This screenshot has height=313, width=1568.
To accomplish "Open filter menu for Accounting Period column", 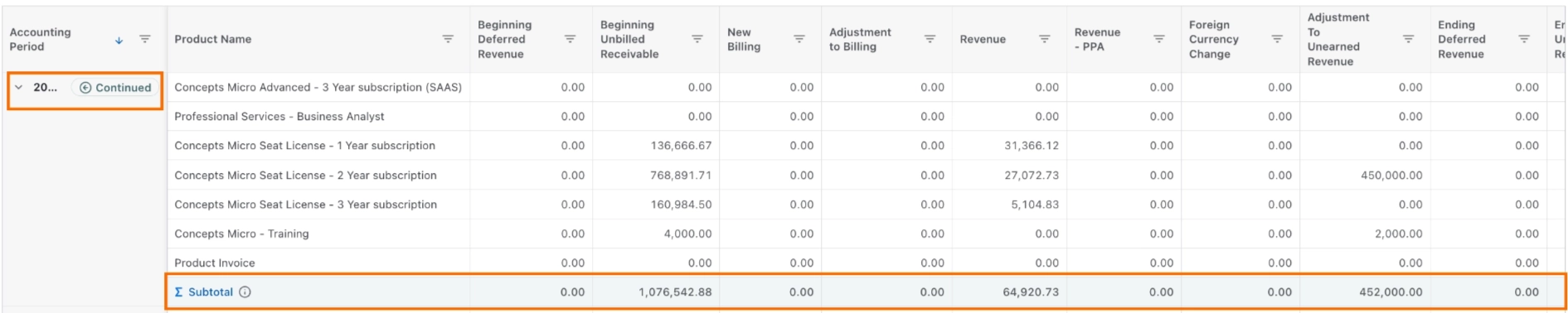I will (145, 39).
